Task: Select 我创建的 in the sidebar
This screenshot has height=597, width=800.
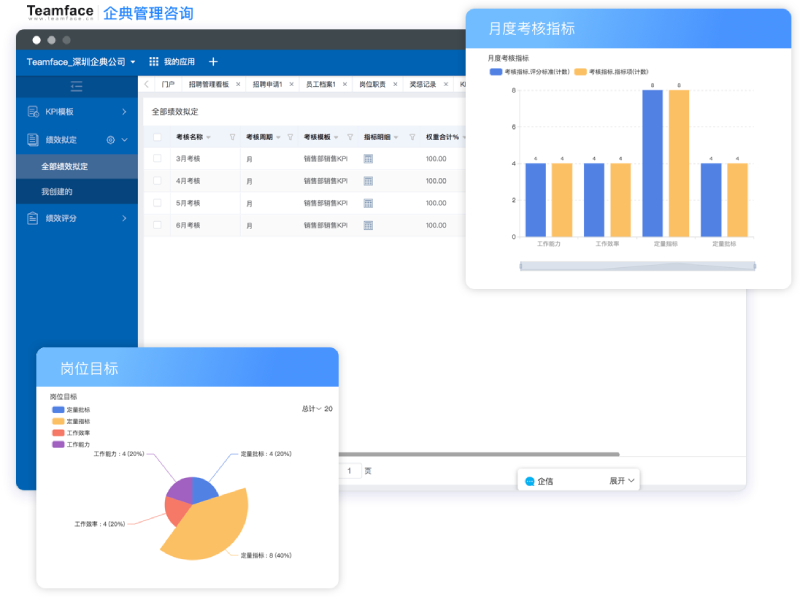Action: [57, 191]
